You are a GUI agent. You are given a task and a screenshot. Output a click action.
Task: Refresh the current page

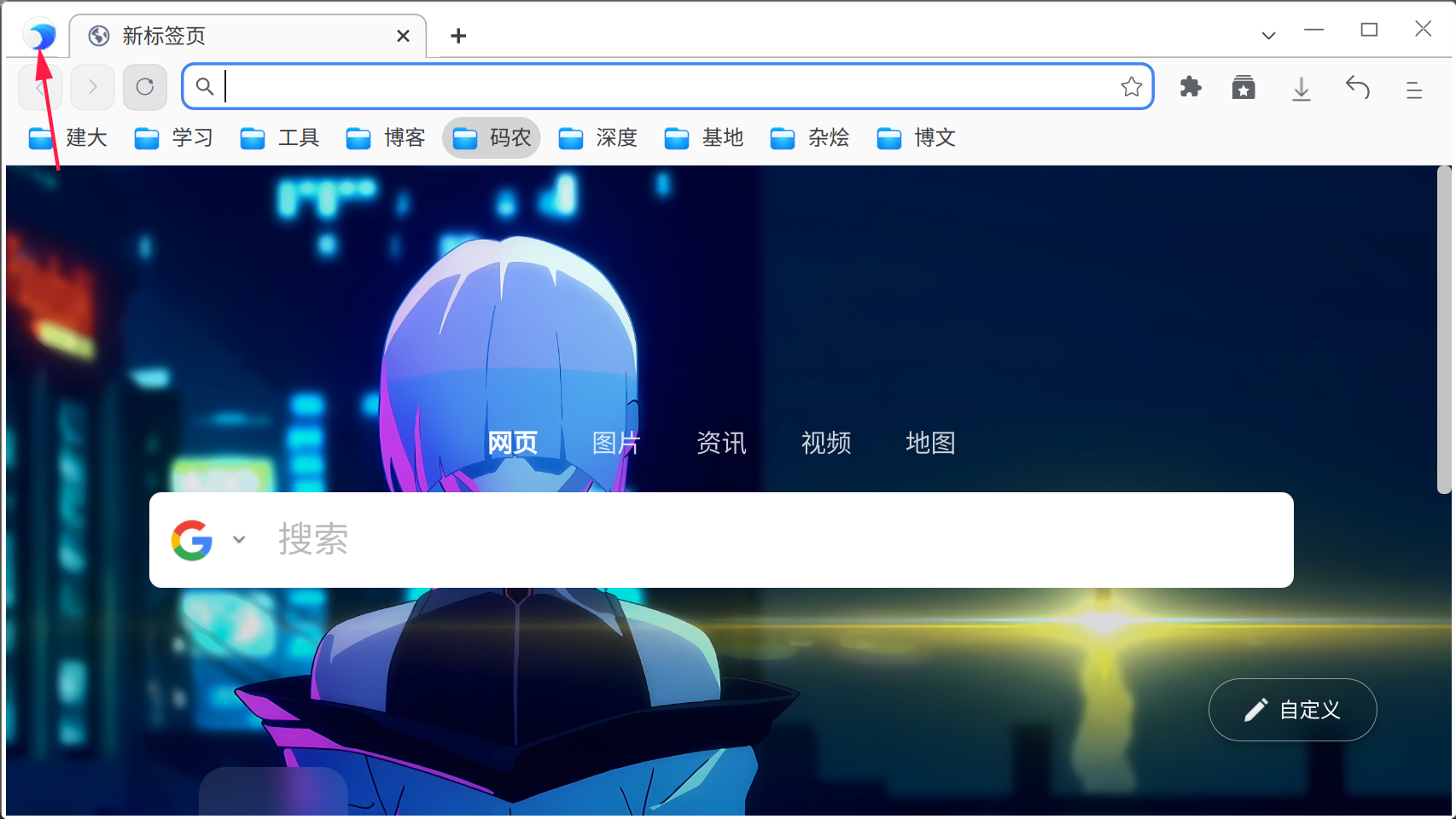(144, 86)
